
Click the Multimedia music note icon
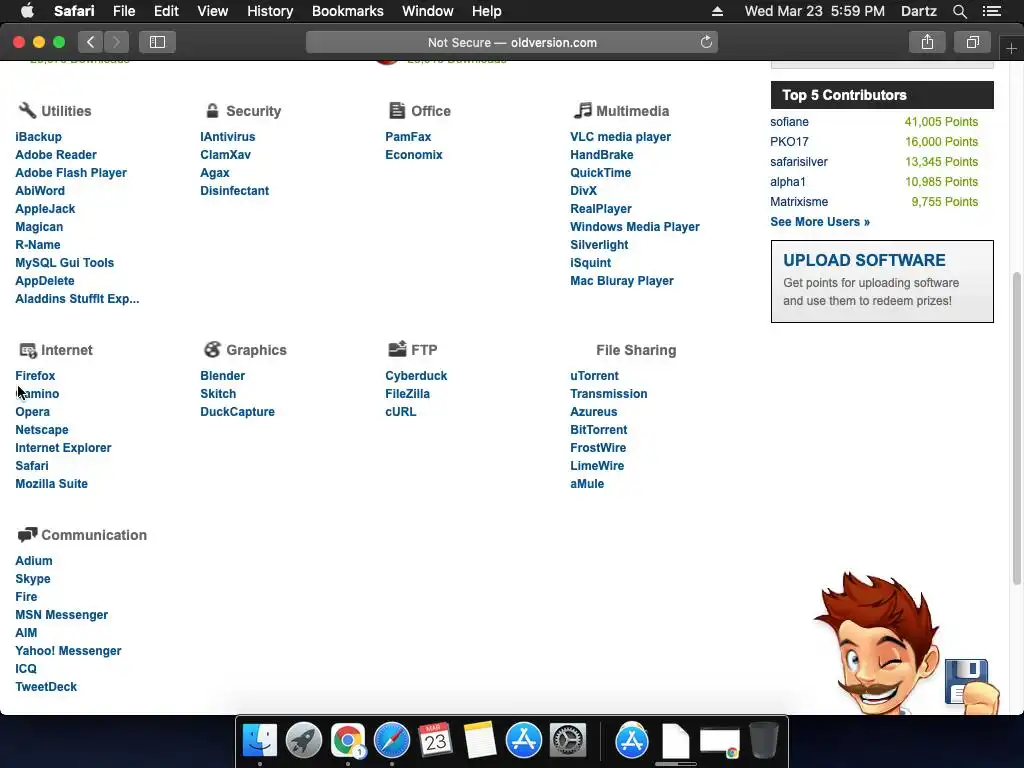(582, 110)
